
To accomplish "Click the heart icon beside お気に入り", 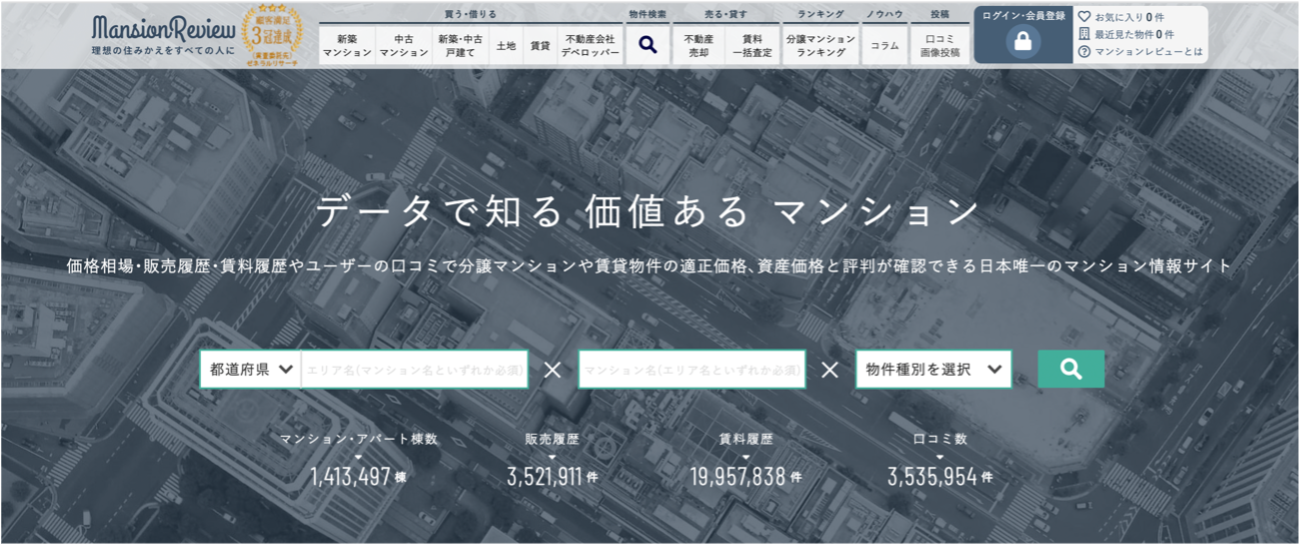I will pyautogui.click(x=1084, y=17).
